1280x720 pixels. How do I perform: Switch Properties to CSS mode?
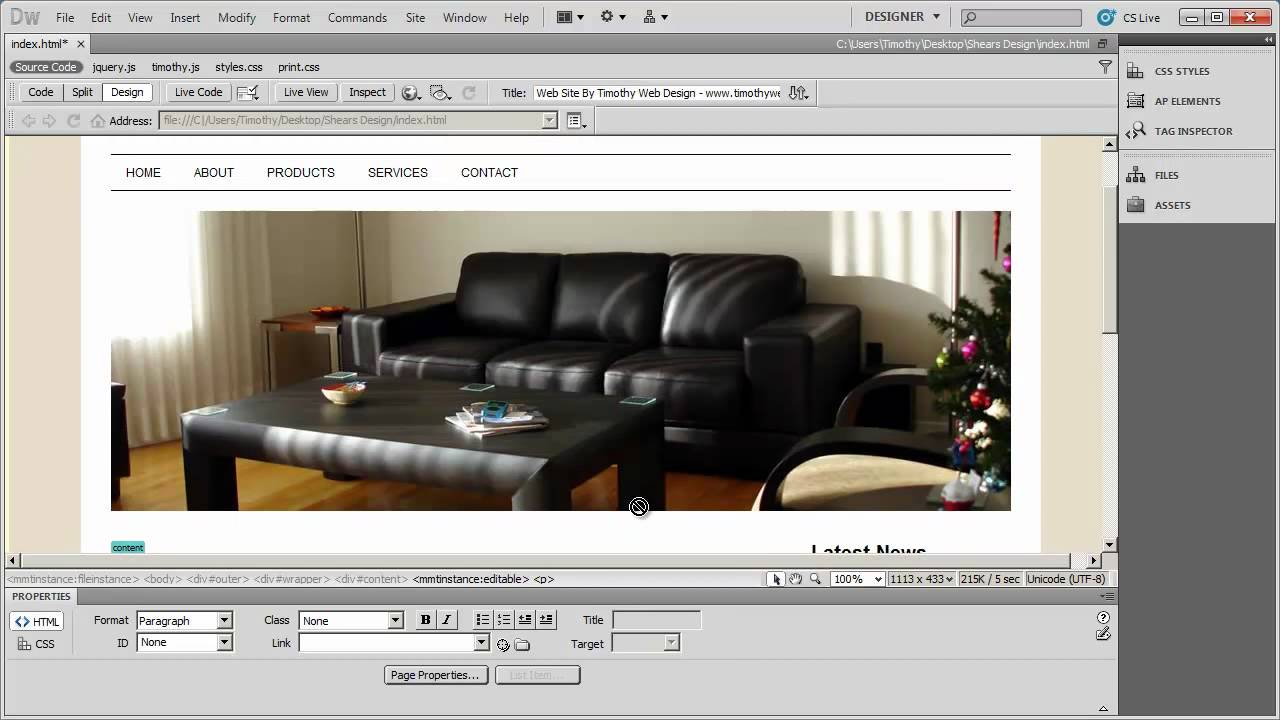pyautogui.click(x=37, y=644)
